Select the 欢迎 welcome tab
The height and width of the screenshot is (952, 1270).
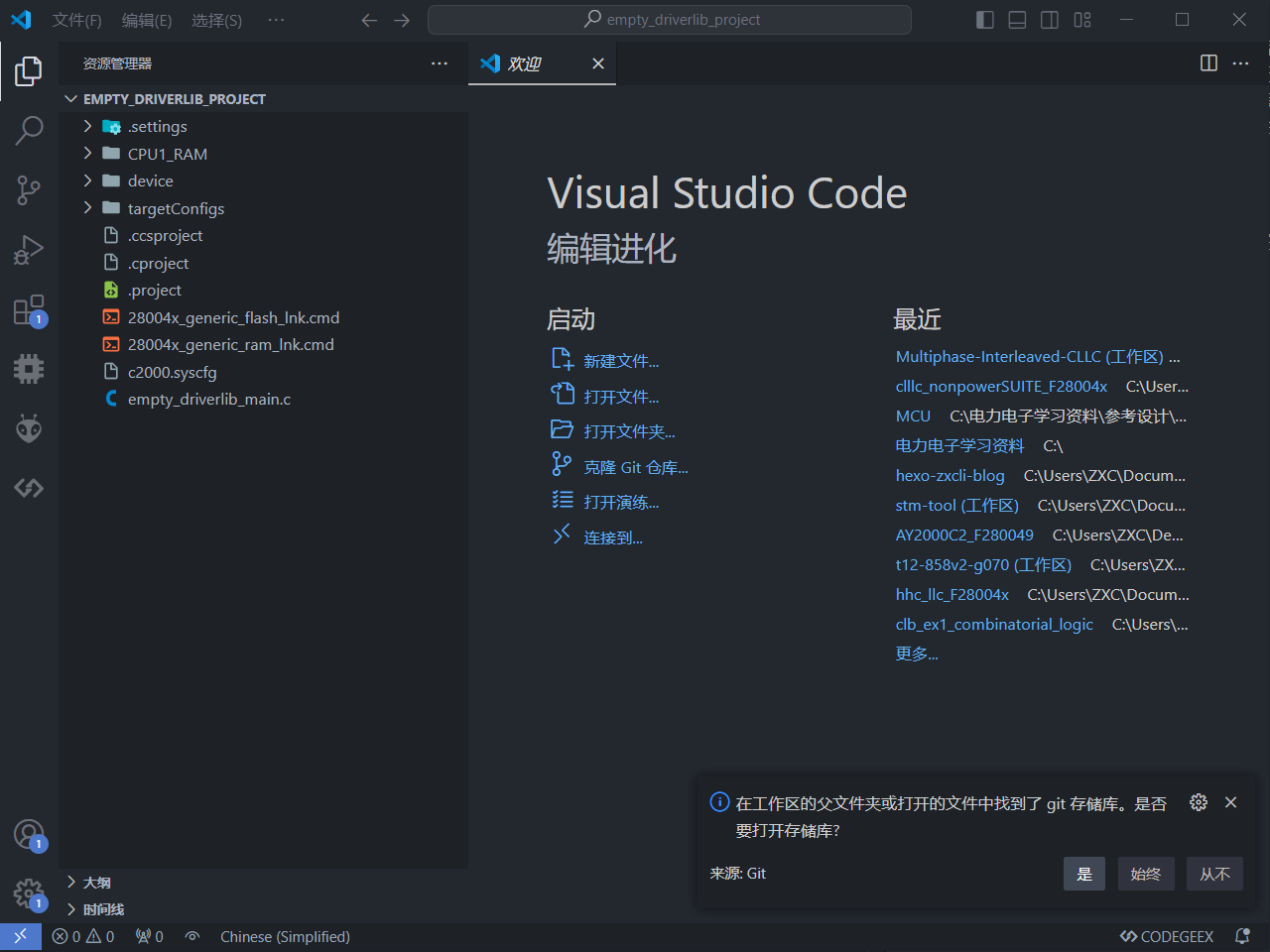pos(524,63)
